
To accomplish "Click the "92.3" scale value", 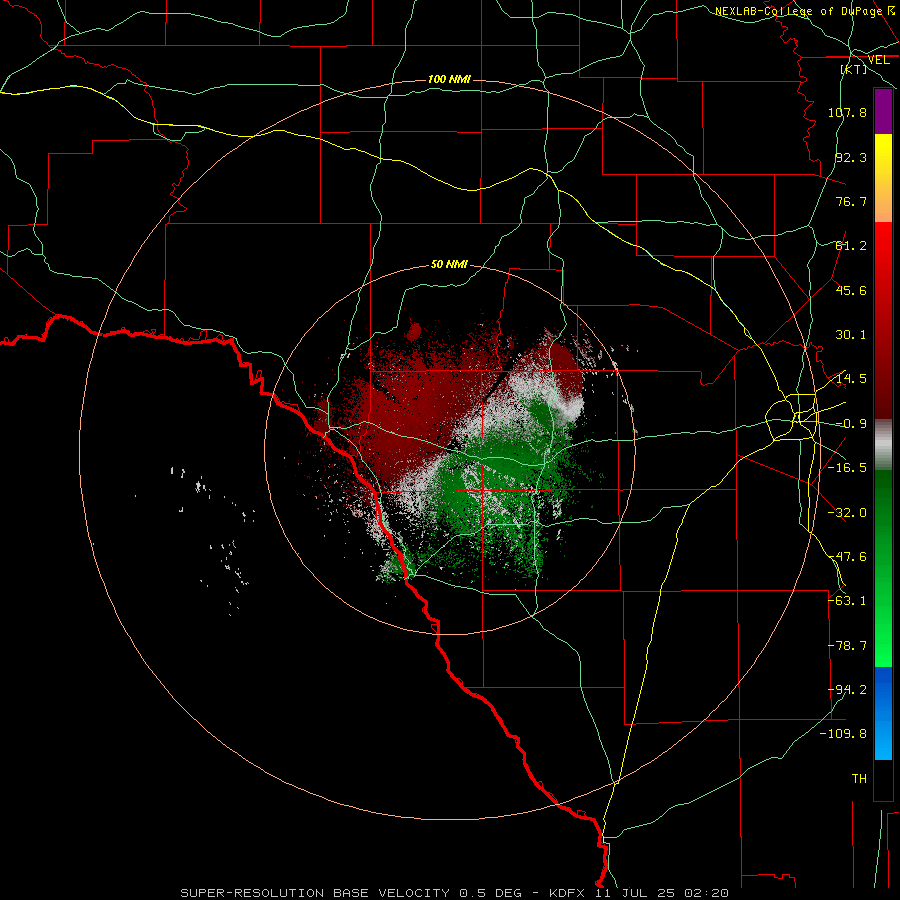I will 851,157.
